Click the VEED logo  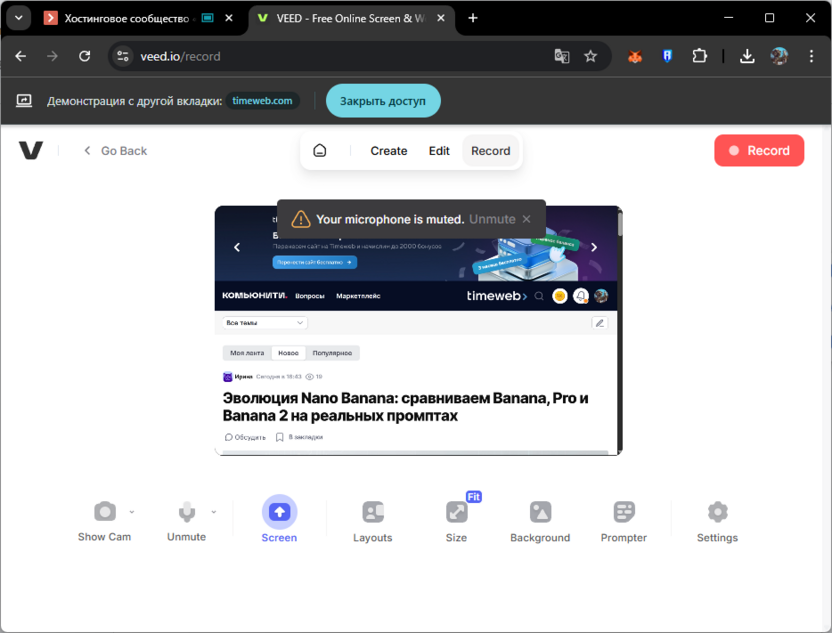click(31, 150)
